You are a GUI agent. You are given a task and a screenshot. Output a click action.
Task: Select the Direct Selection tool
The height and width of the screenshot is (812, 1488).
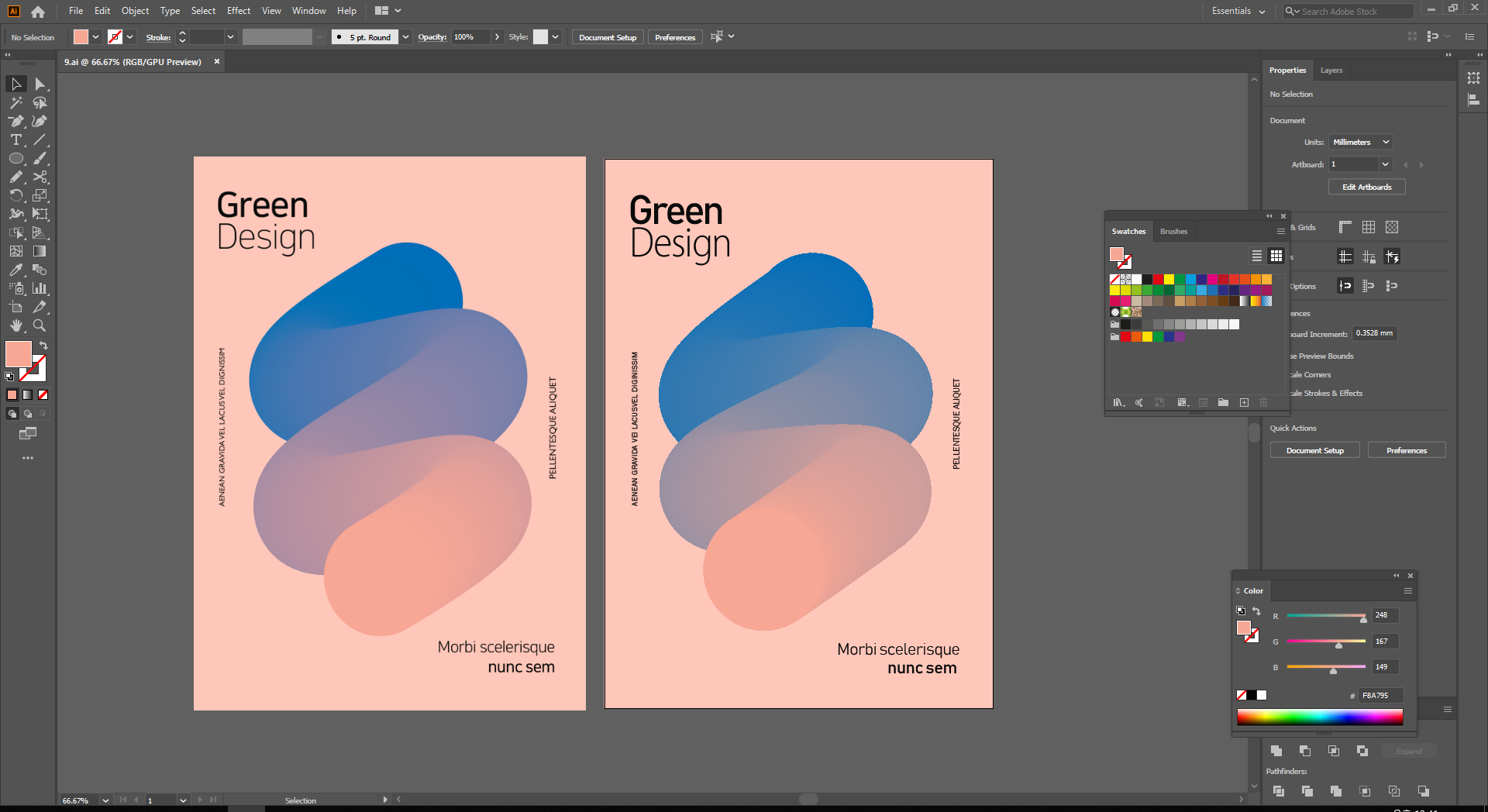40,84
